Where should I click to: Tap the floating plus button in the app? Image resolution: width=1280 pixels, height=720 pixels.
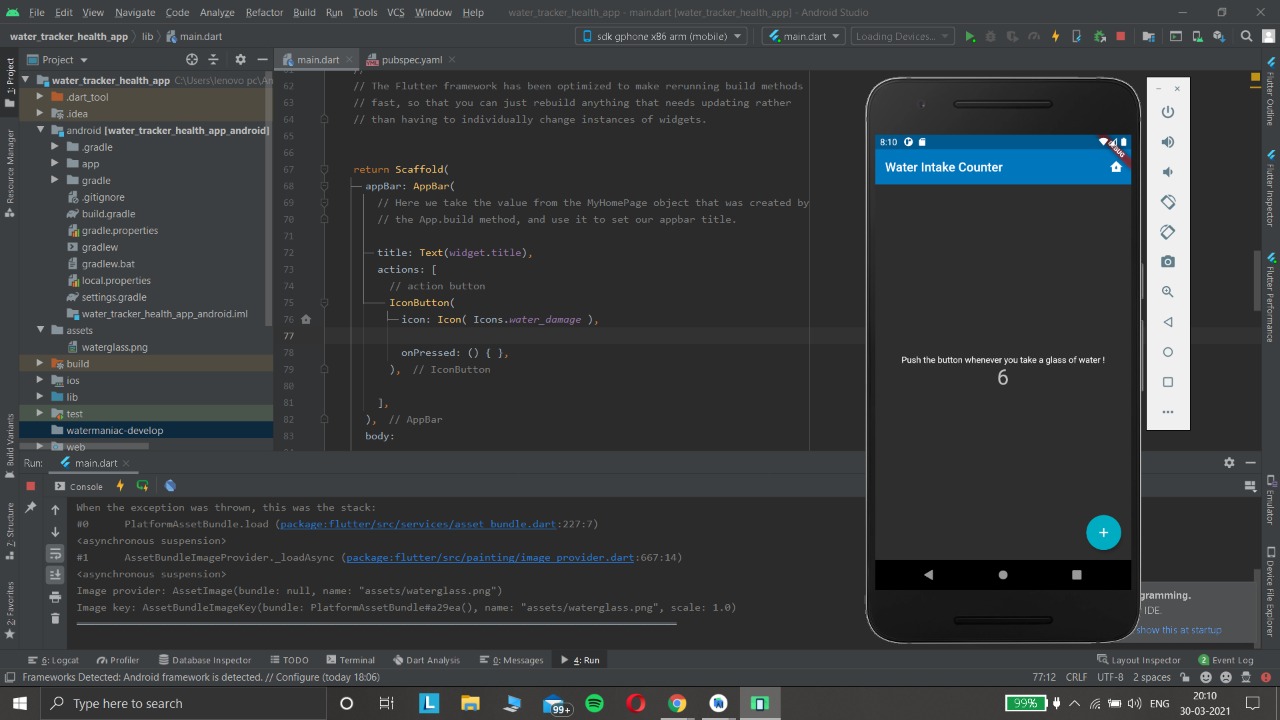point(1103,532)
